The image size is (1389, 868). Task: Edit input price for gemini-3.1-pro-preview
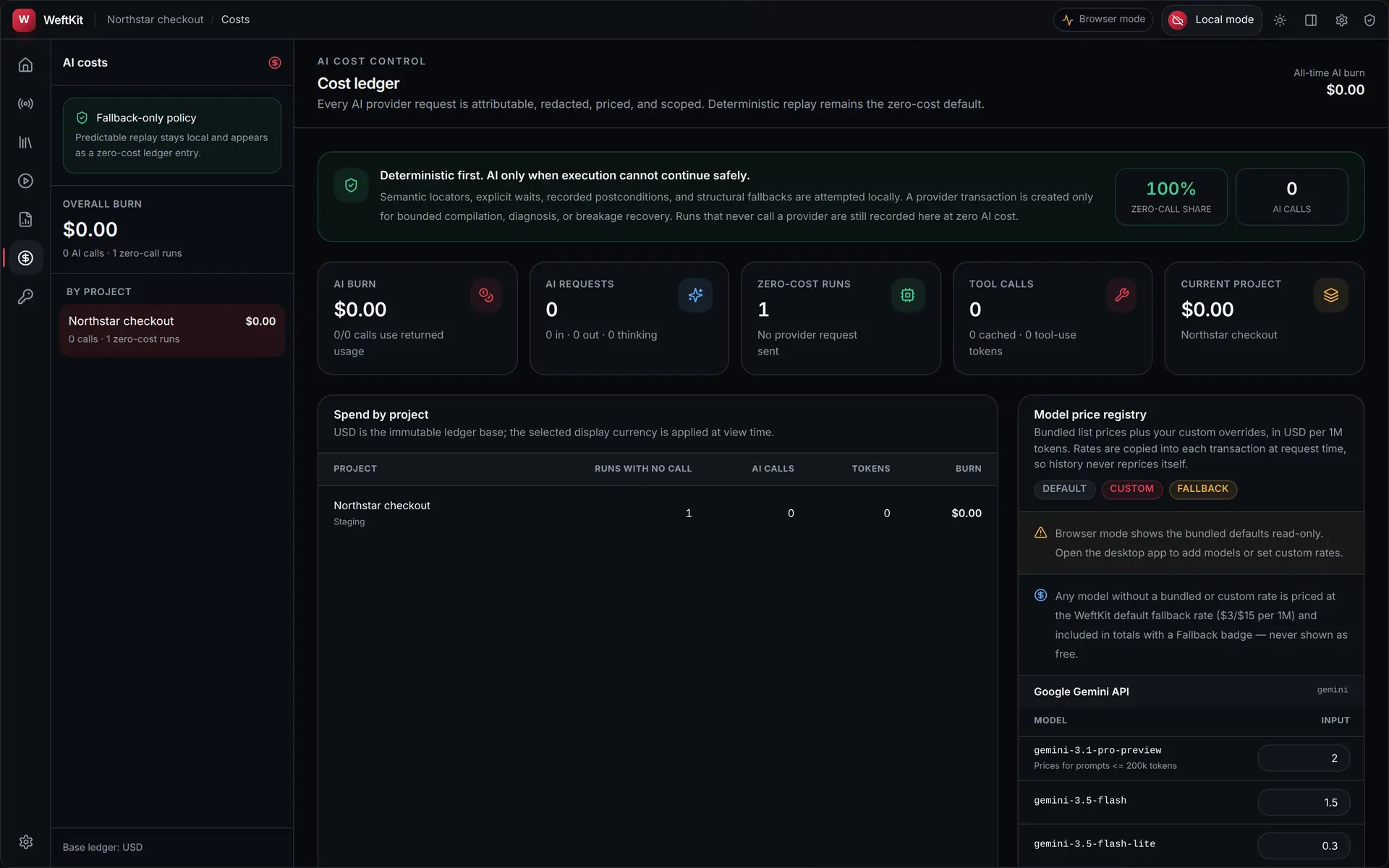(x=1304, y=758)
